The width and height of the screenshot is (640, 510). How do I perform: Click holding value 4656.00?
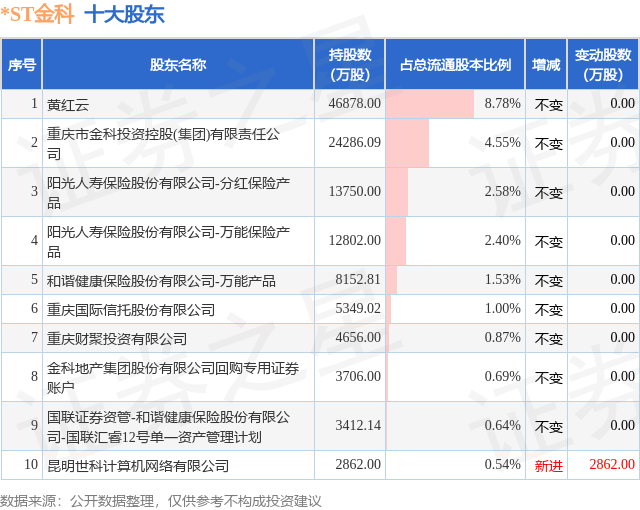358,337
